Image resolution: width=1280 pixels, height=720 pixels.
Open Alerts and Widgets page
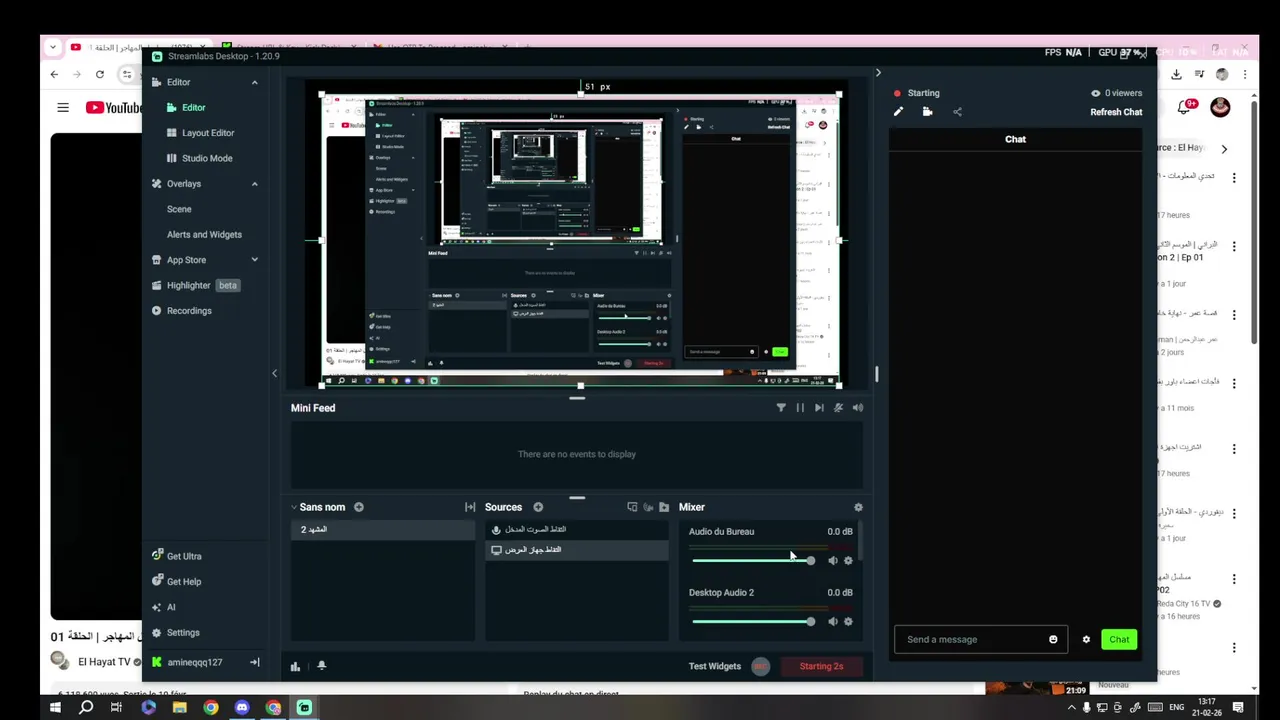[204, 234]
